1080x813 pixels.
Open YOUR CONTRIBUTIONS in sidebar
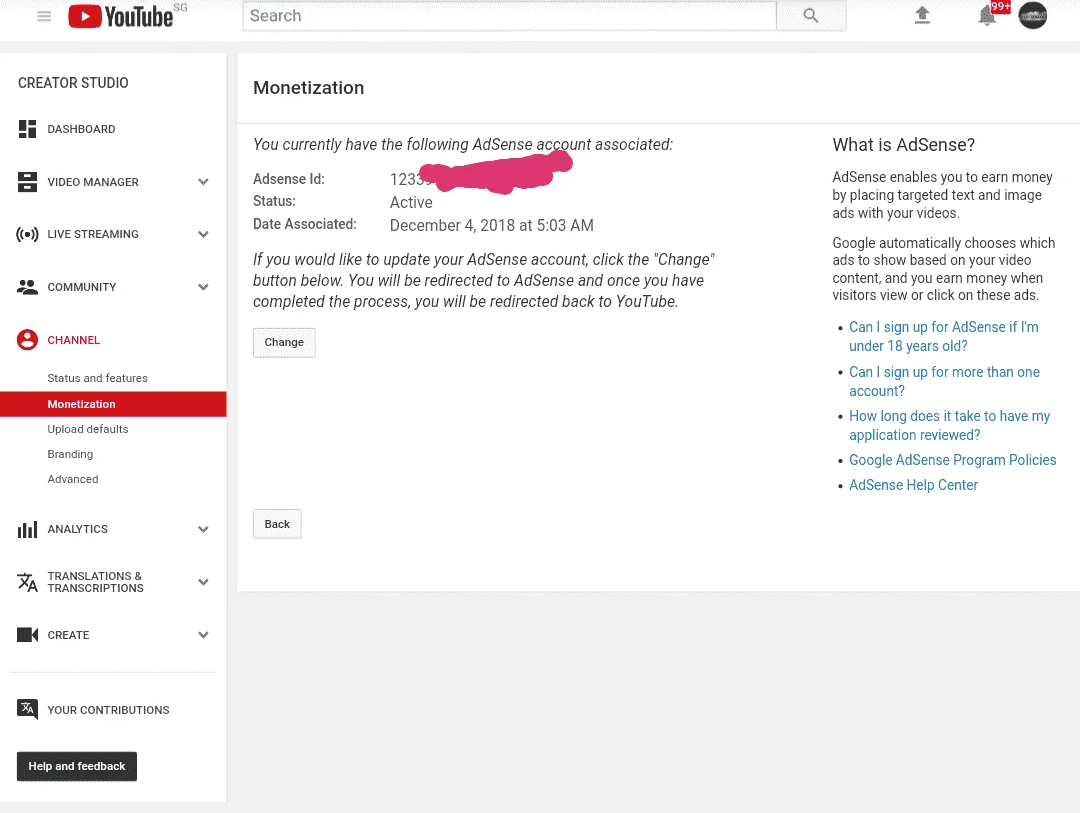[108, 710]
